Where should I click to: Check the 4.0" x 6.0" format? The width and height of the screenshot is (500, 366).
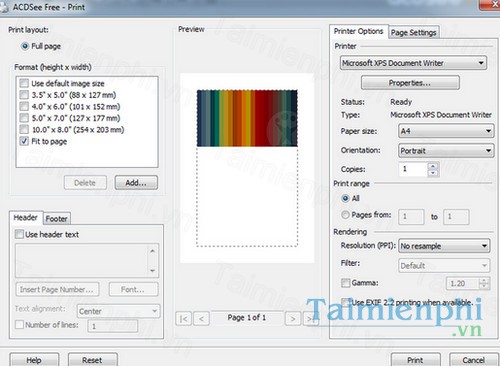click(24, 106)
